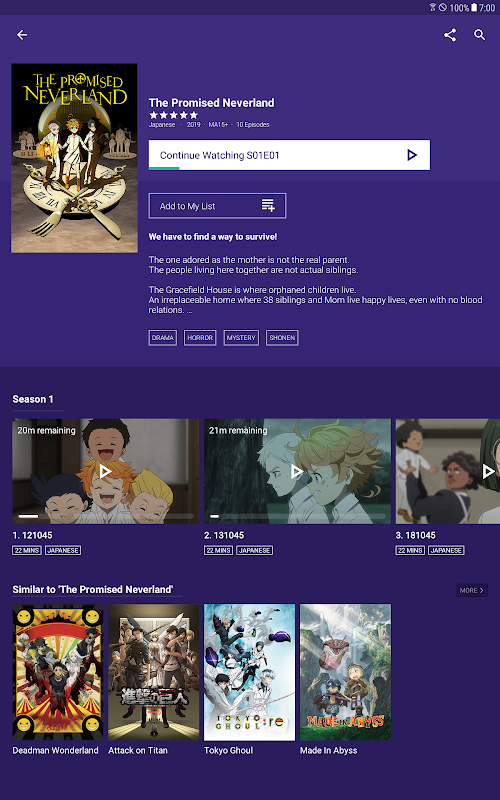This screenshot has height=800, width=500.
Task: Click the five-star rating row
Action: [x=173, y=115]
